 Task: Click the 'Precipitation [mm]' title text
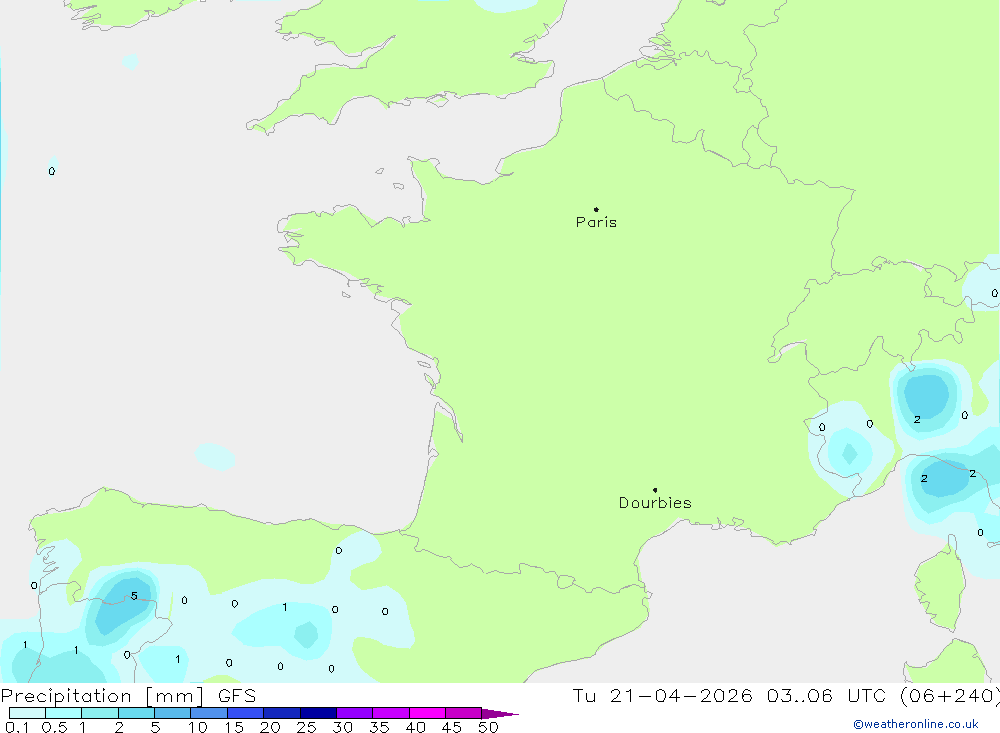[102, 696]
